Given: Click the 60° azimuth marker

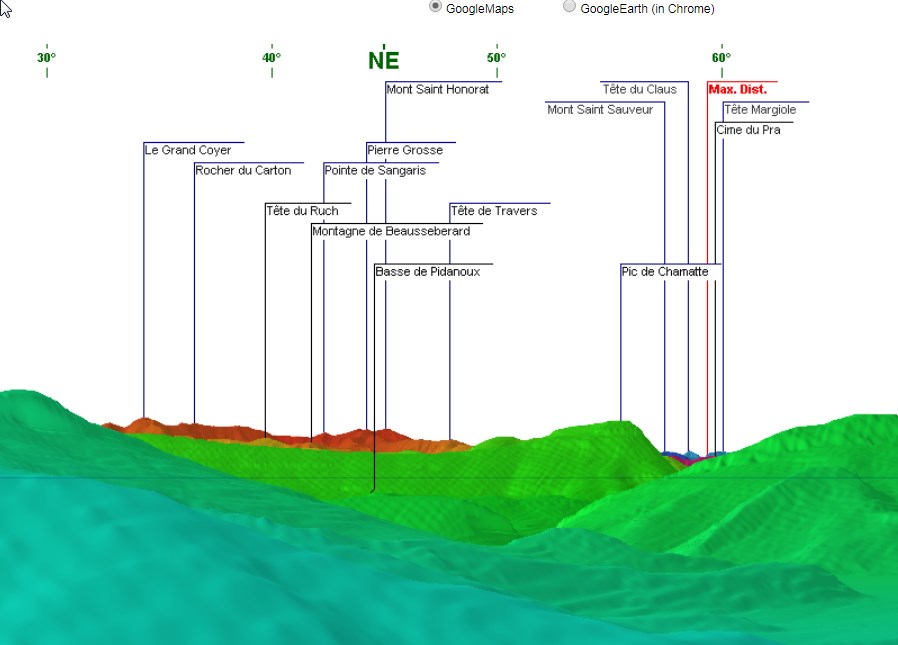Looking at the screenshot, I should (x=722, y=58).
